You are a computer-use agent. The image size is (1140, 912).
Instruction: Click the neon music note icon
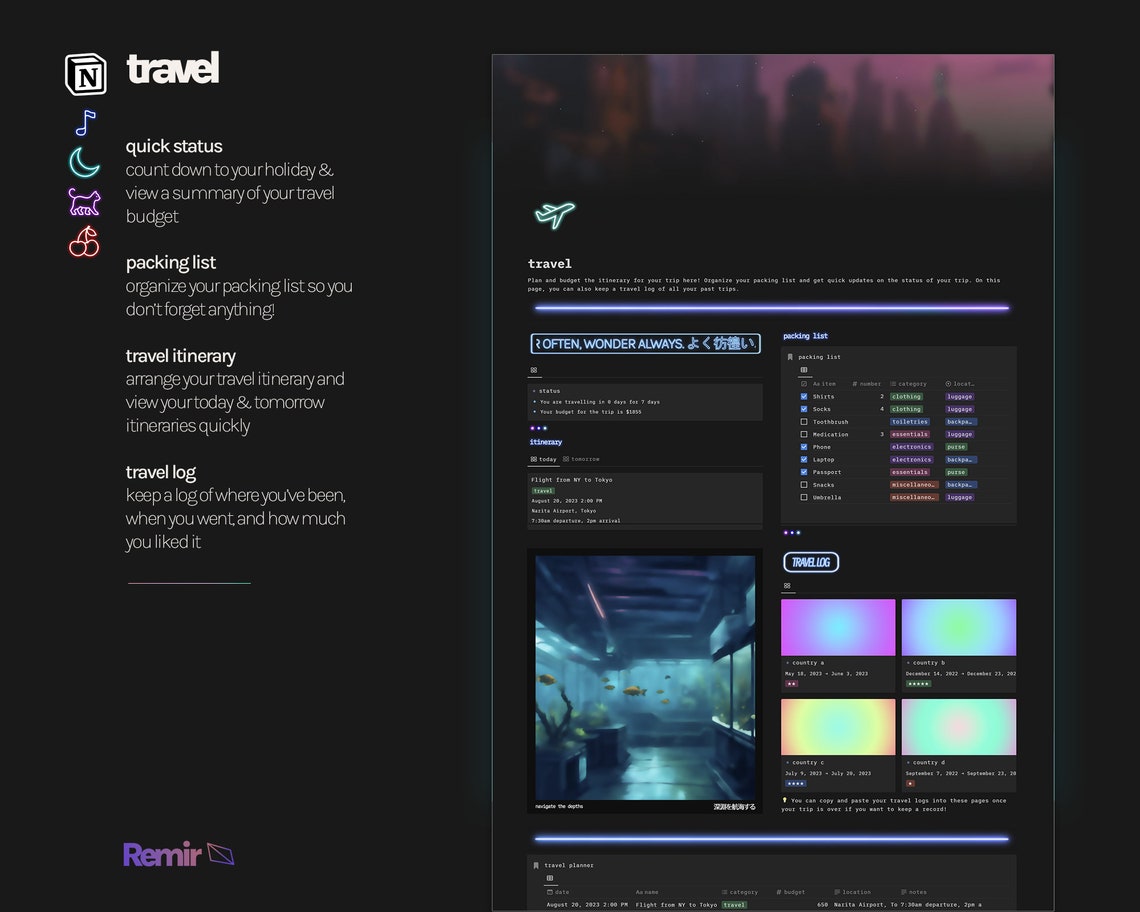(x=86, y=123)
